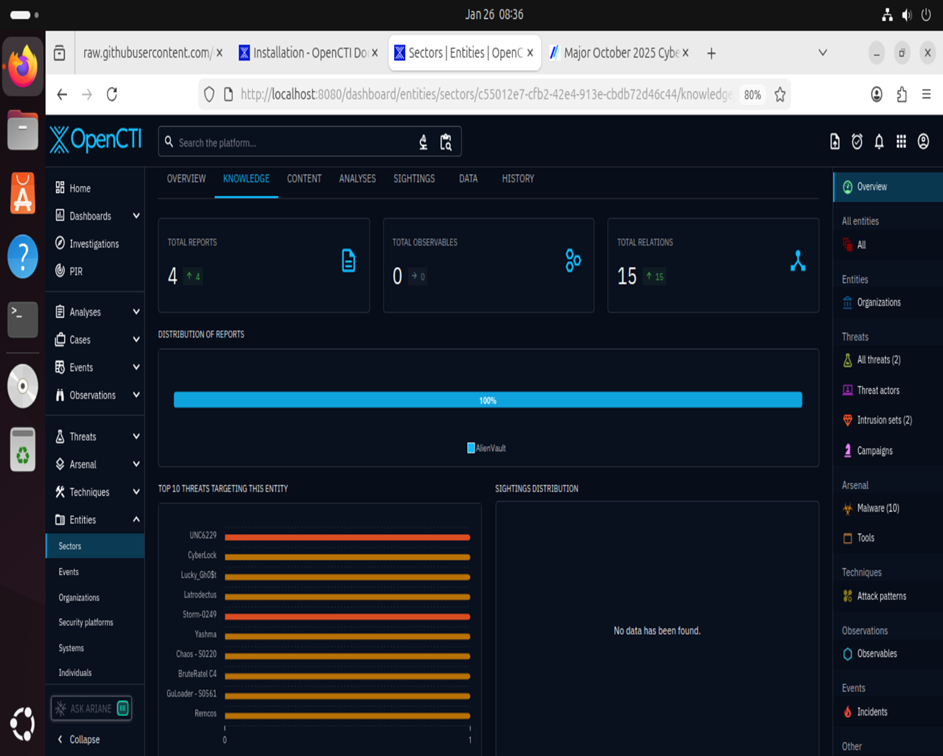Open the apps grid icon
This screenshot has width=943, height=756.
coord(901,141)
